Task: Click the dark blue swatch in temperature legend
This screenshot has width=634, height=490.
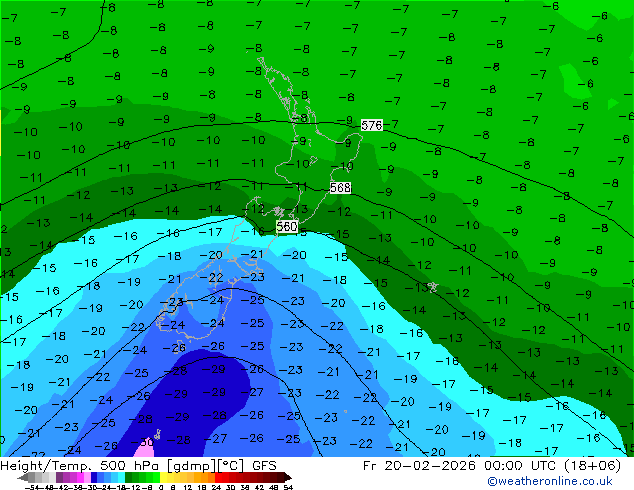Action: coord(94,477)
